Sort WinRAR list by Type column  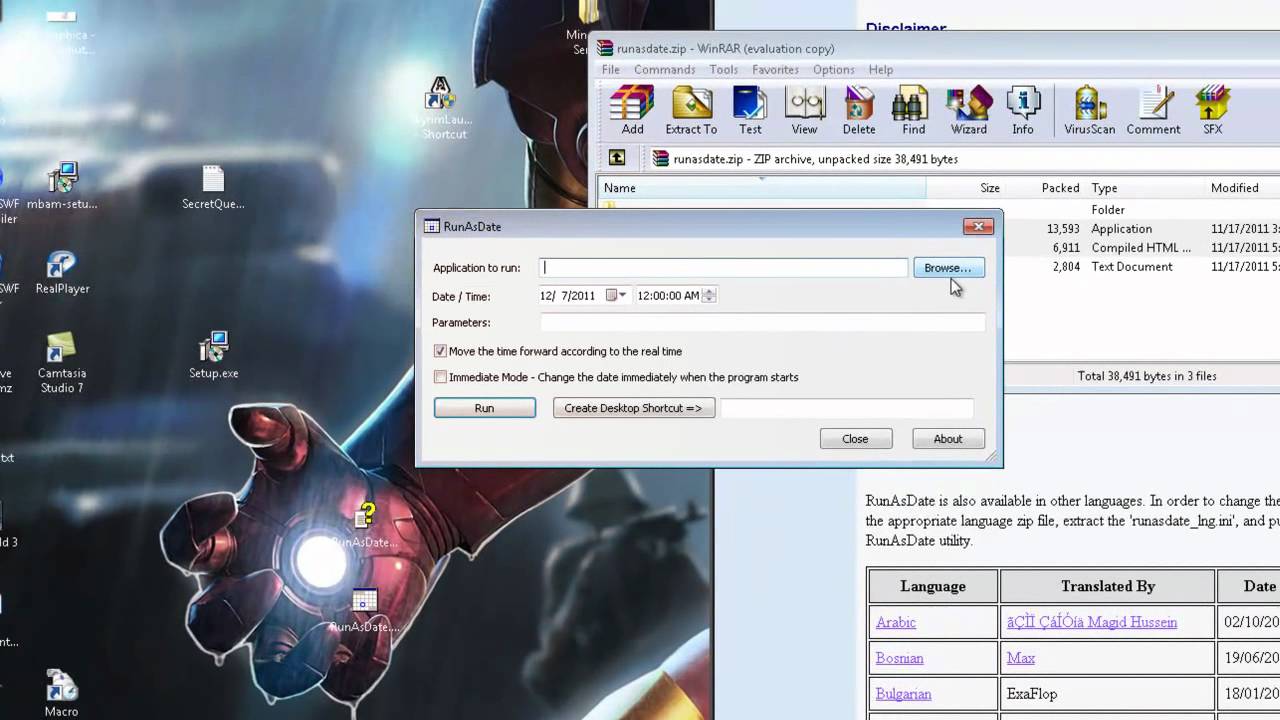point(1145,188)
